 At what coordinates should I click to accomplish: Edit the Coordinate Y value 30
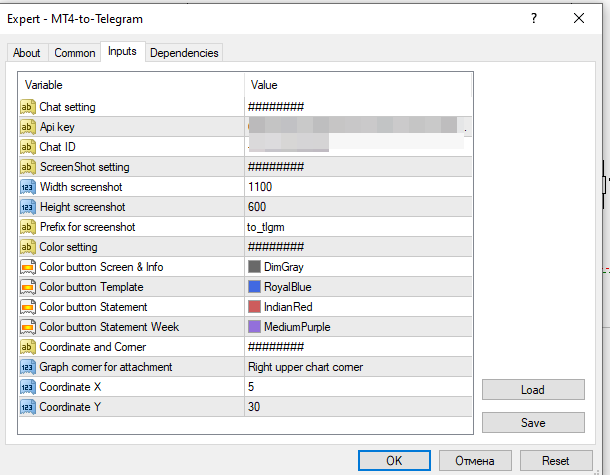point(358,407)
